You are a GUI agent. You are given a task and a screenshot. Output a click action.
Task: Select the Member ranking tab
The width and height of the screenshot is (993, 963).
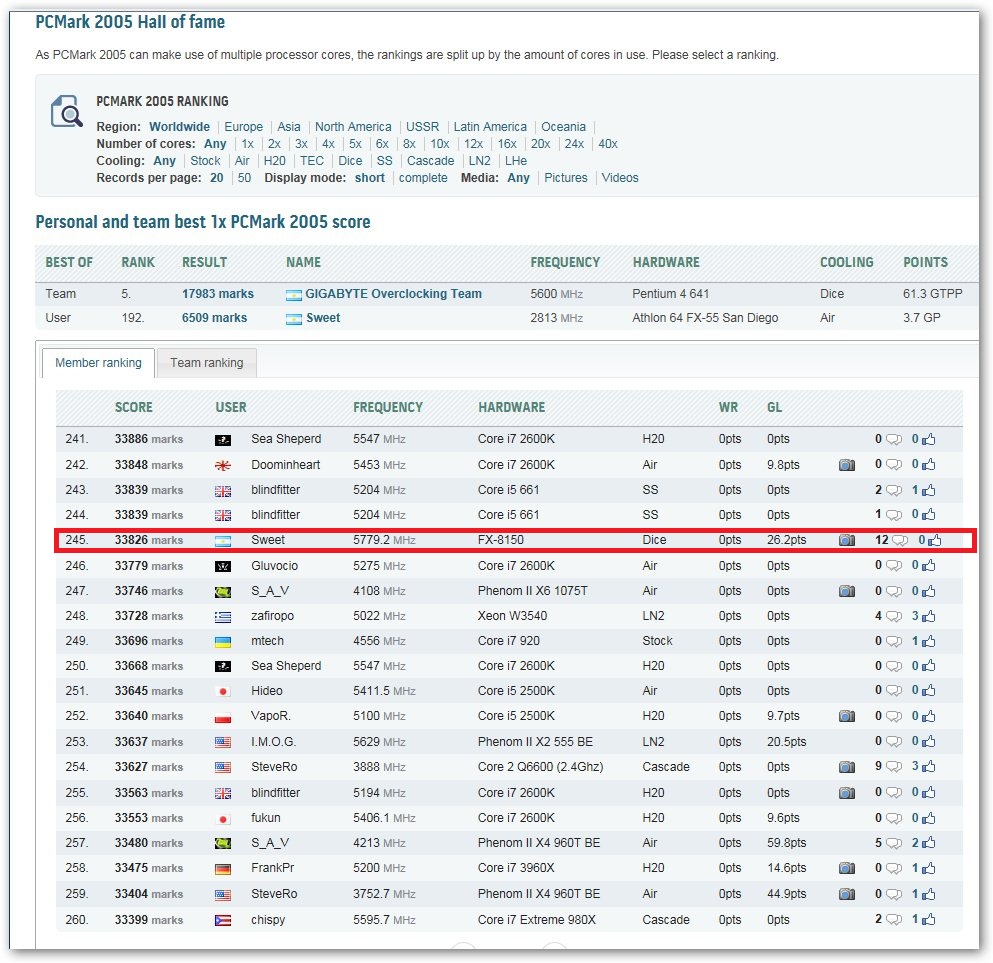coord(98,363)
